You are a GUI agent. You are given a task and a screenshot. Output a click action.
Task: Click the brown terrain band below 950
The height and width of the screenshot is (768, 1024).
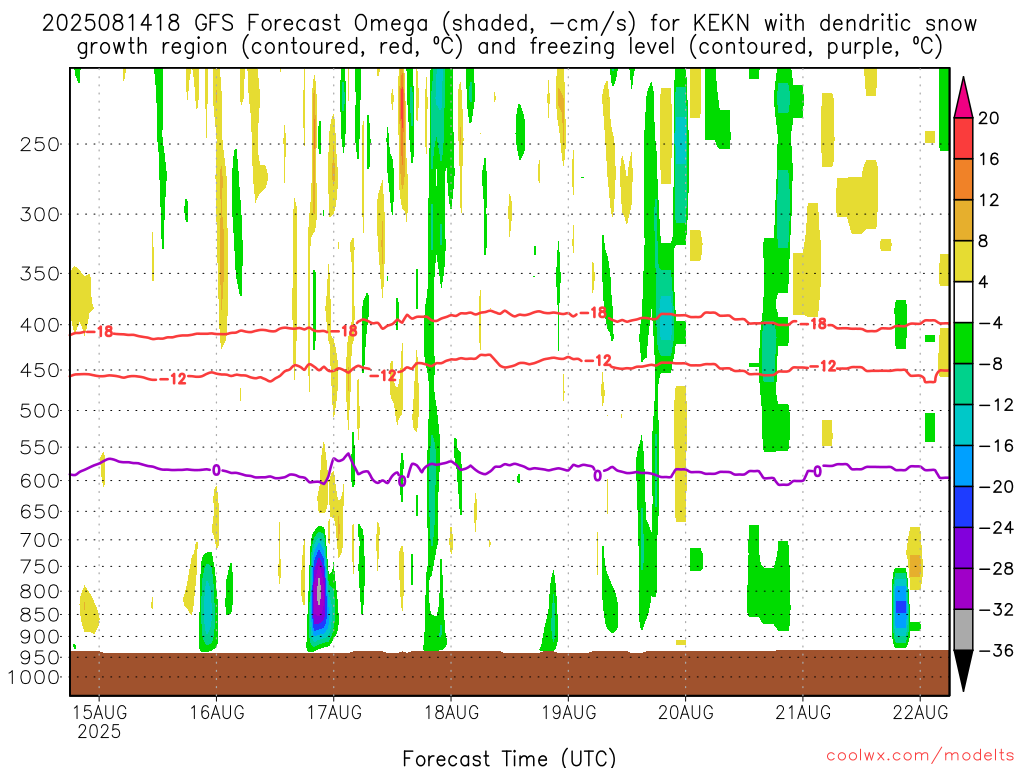pyautogui.click(x=509, y=673)
